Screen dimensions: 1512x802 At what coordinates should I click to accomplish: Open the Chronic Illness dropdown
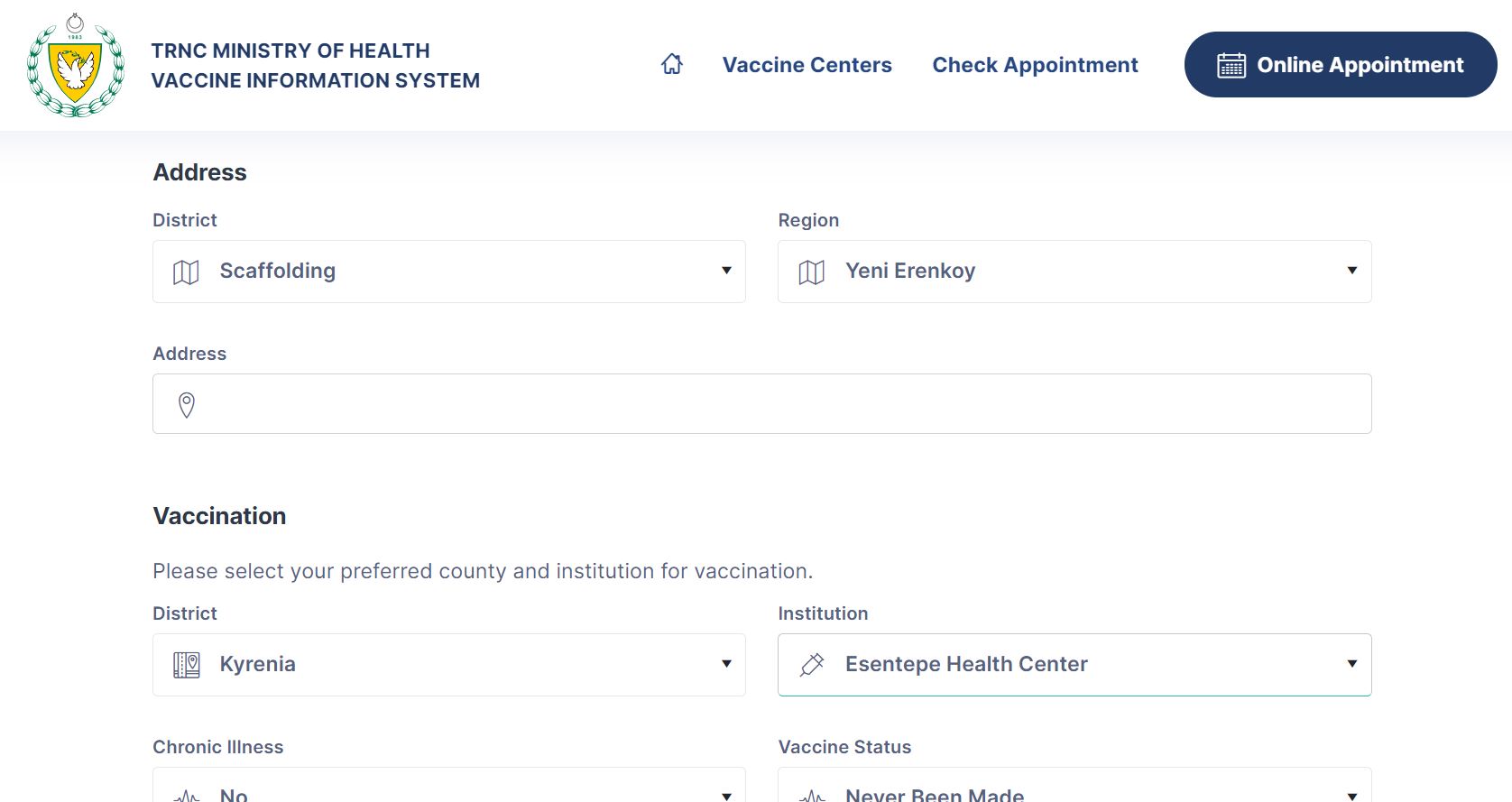pos(448,790)
